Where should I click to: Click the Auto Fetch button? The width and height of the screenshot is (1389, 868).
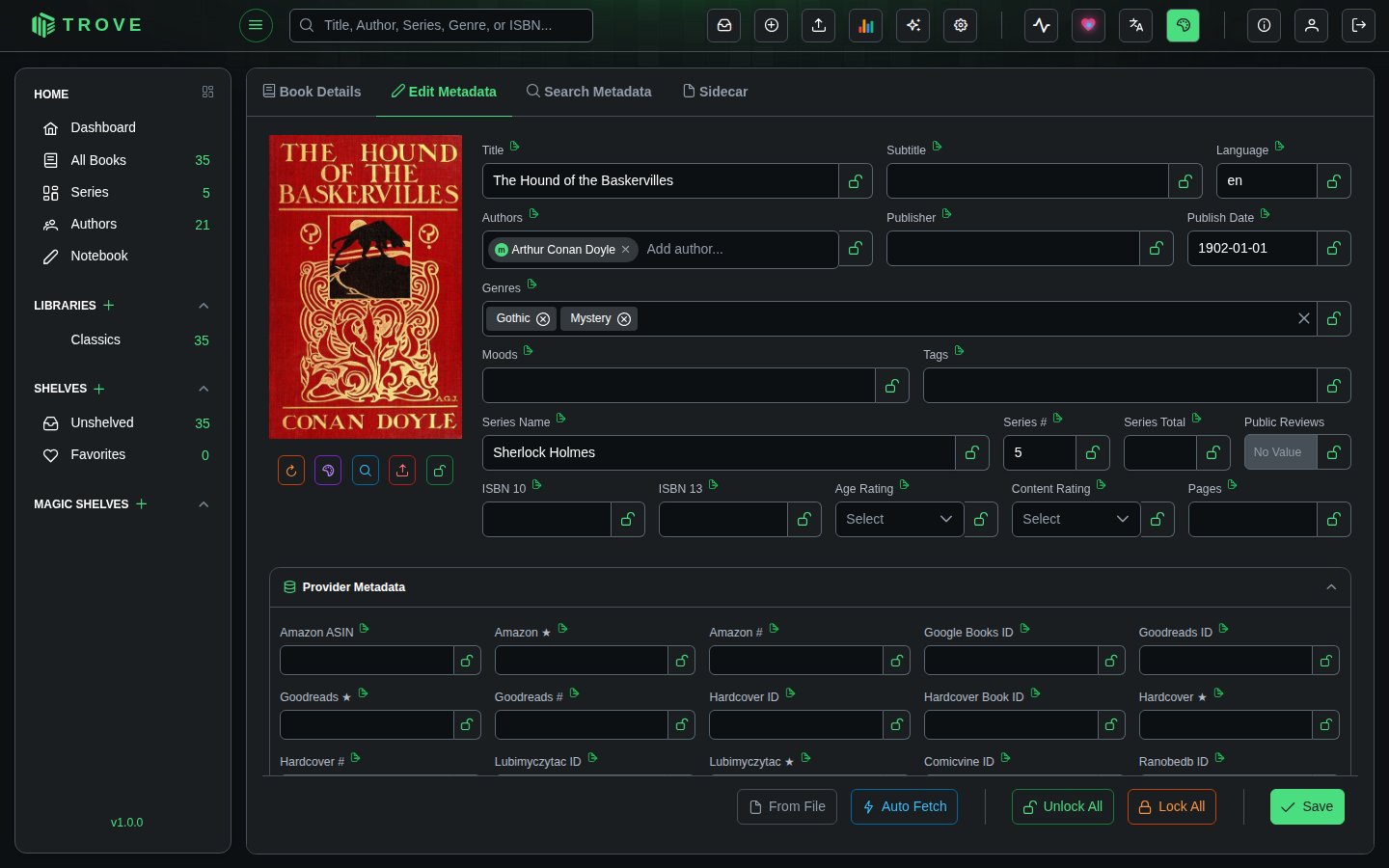[x=904, y=807]
